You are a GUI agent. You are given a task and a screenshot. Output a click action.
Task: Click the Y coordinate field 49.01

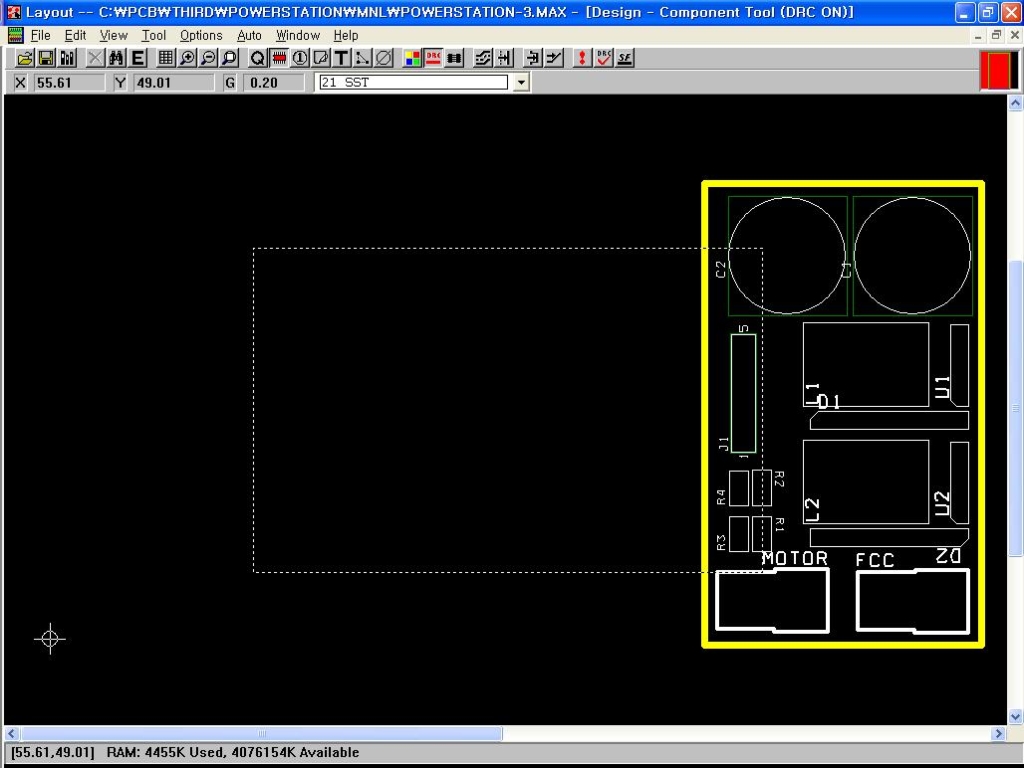173,82
